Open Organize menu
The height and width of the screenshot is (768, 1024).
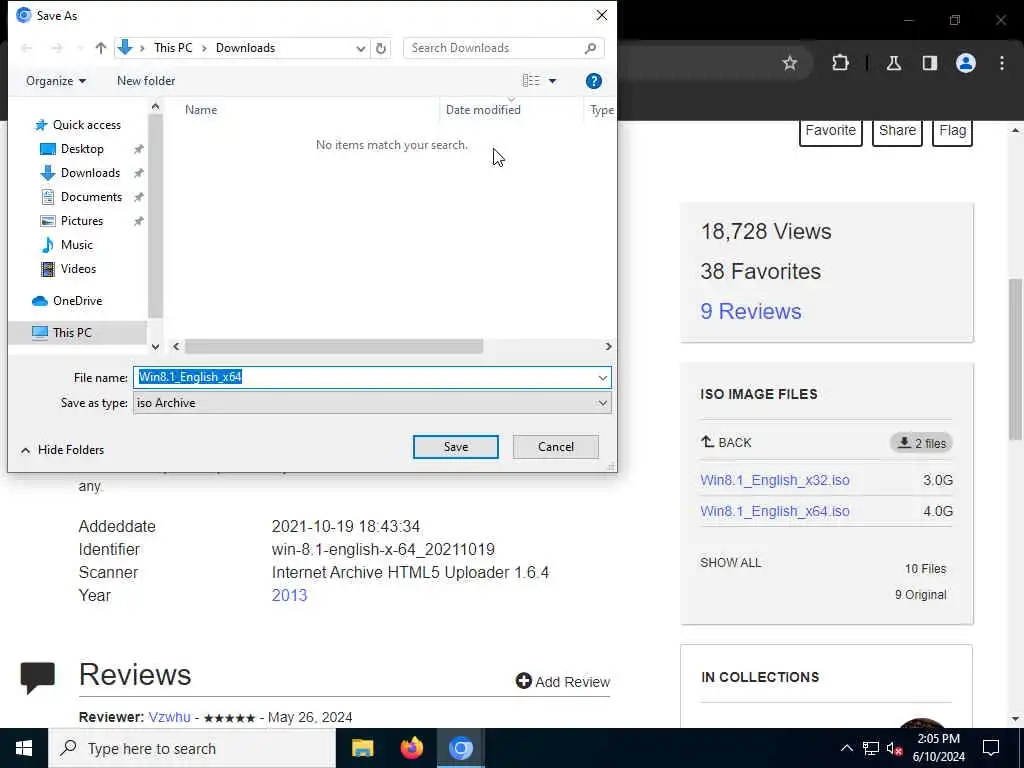pyautogui.click(x=56, y=81)
